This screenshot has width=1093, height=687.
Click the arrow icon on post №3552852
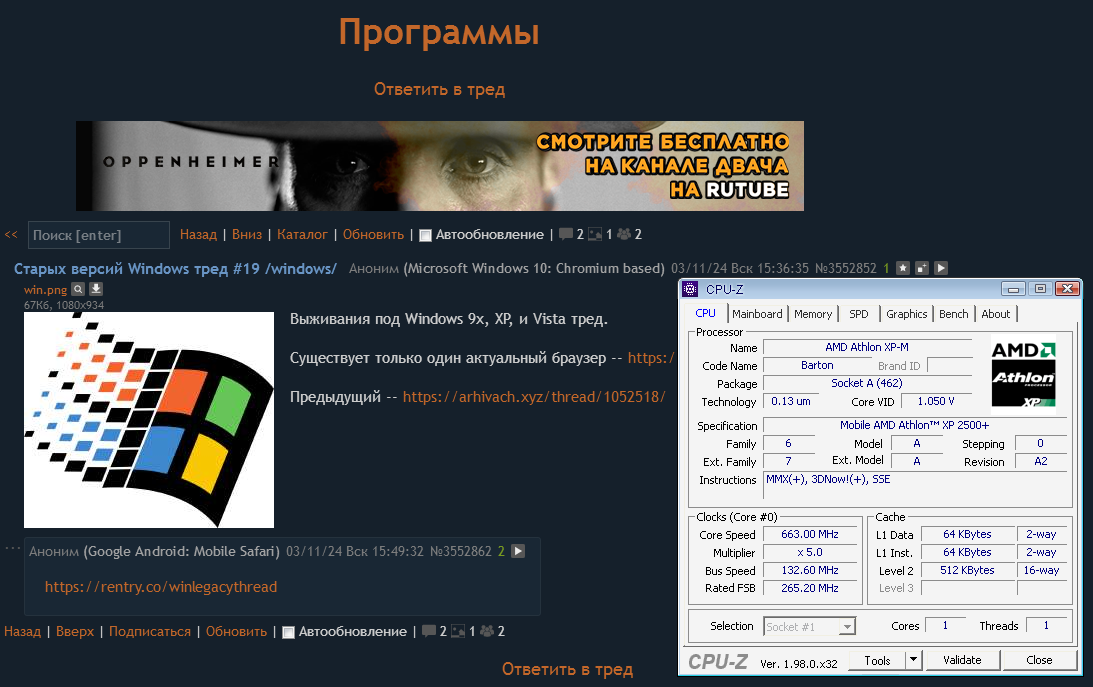(941, 268)
